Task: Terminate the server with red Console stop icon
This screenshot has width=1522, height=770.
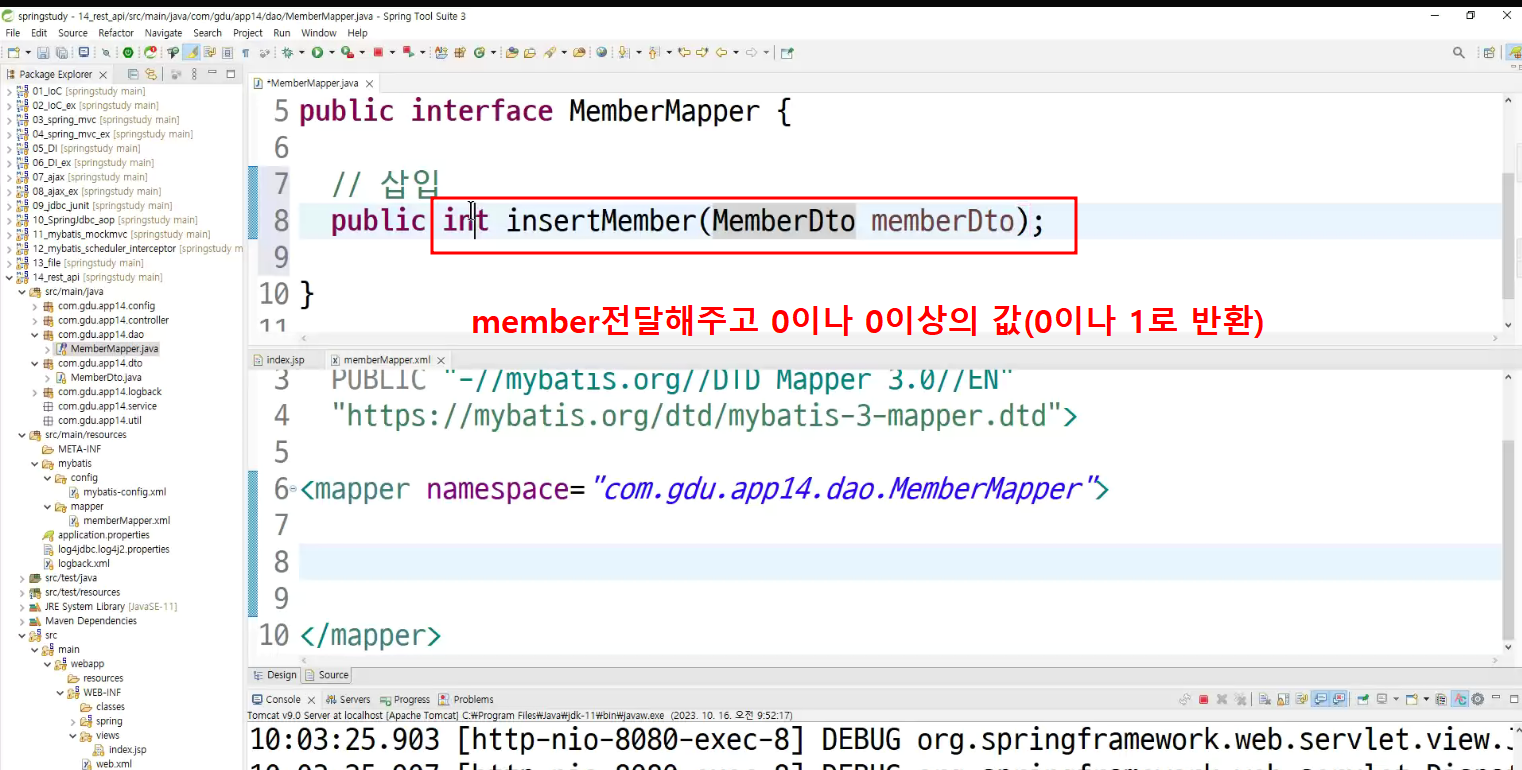Action: [x=1204, y=700]
